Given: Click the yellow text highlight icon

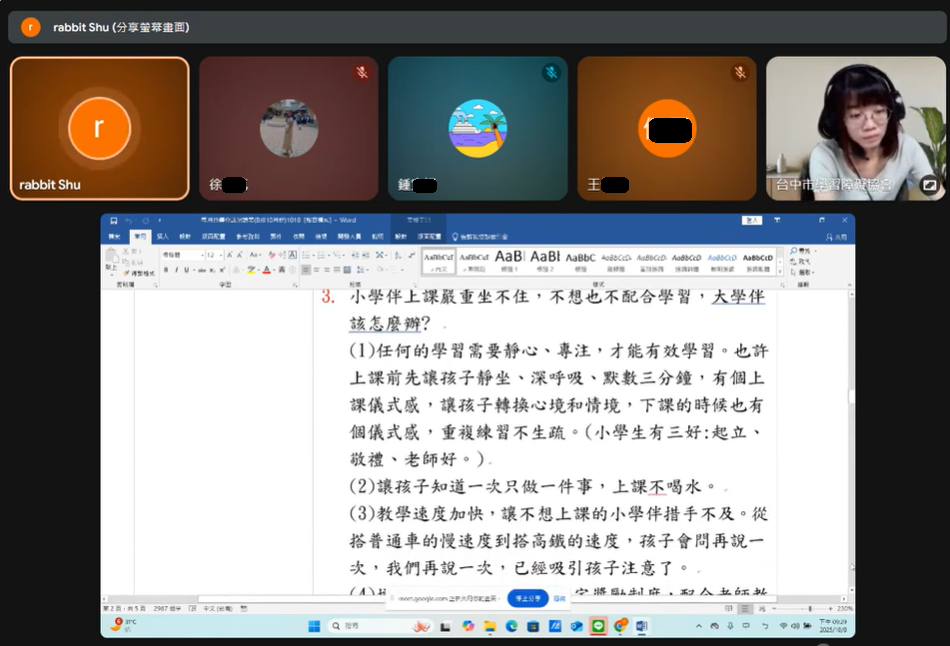Looking at the screenshot, I should pos(252,270).
